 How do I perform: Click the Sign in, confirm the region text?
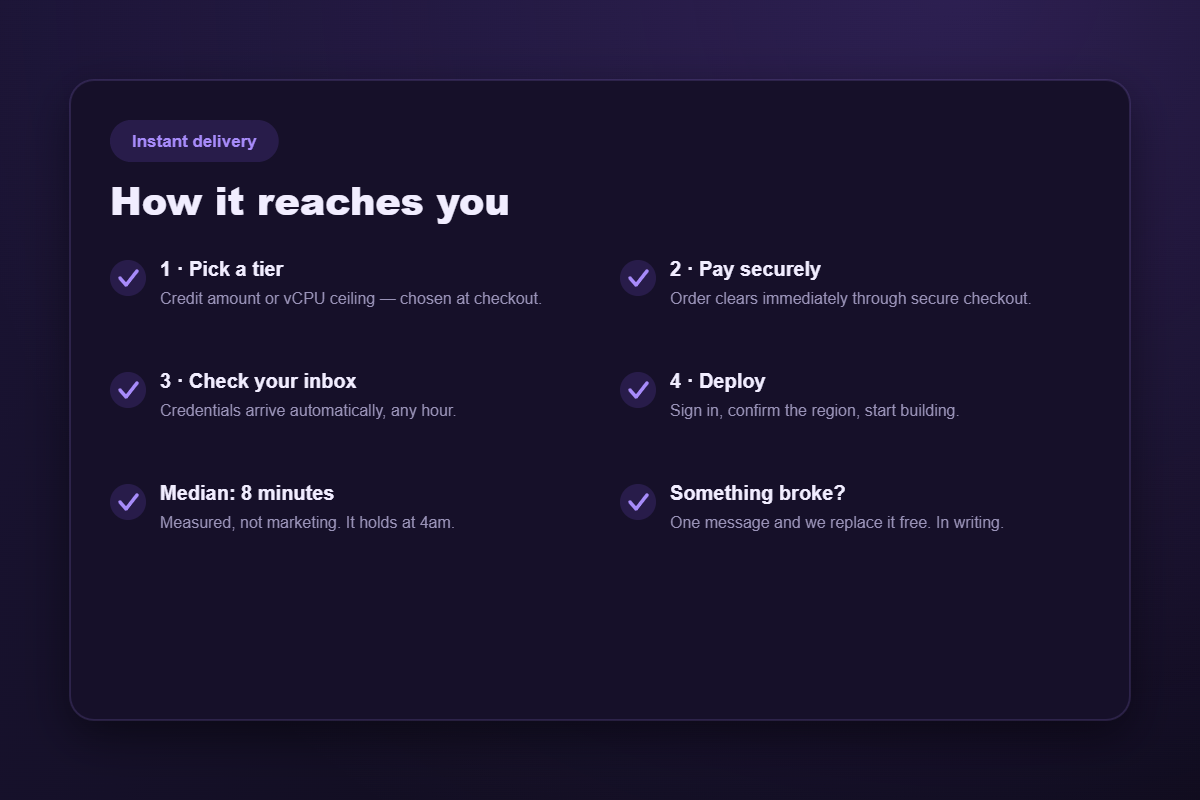click(x=815, y=411)
